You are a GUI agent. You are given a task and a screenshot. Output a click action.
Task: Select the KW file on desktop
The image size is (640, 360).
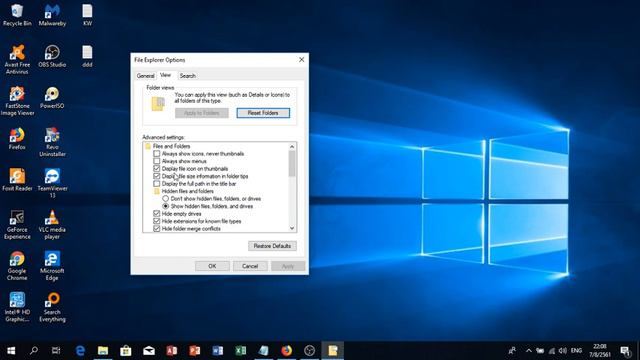tap(87, 15)
